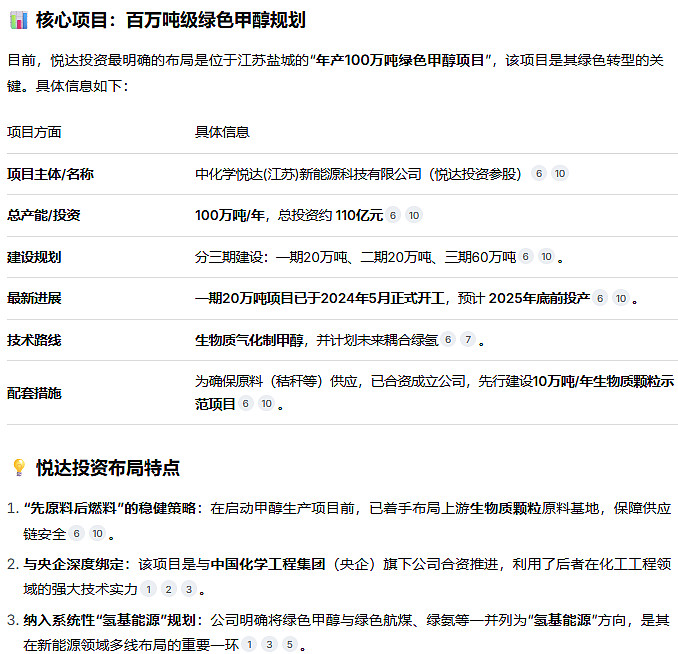The height and width of the screenshot is (654, 678).
Task: Click the heading 核心项目：百万吨级绿色甲醇规划
Action: point(171,20)
